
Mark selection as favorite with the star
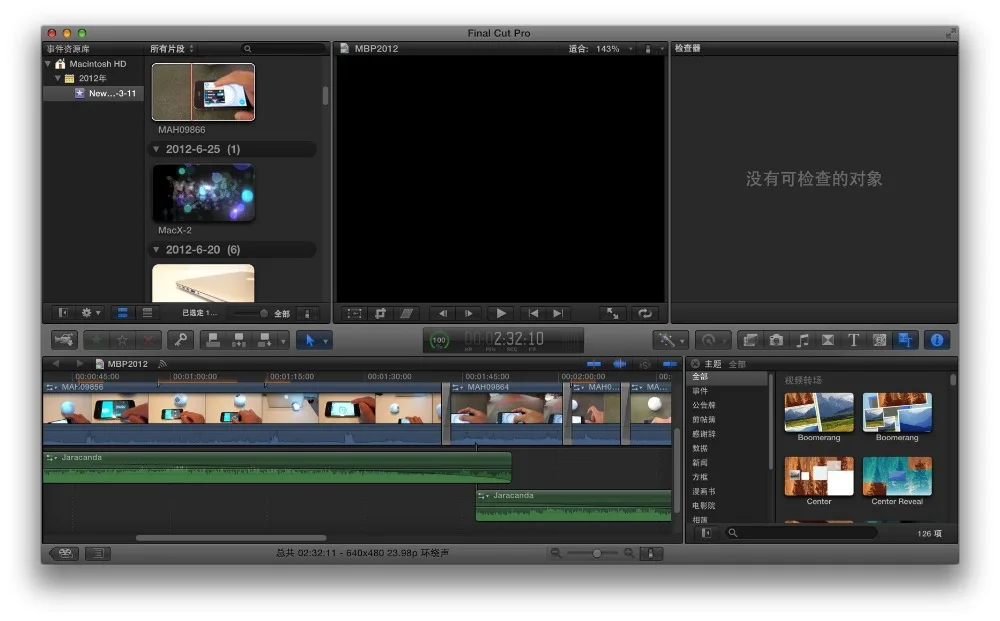[x=98, y=340]
